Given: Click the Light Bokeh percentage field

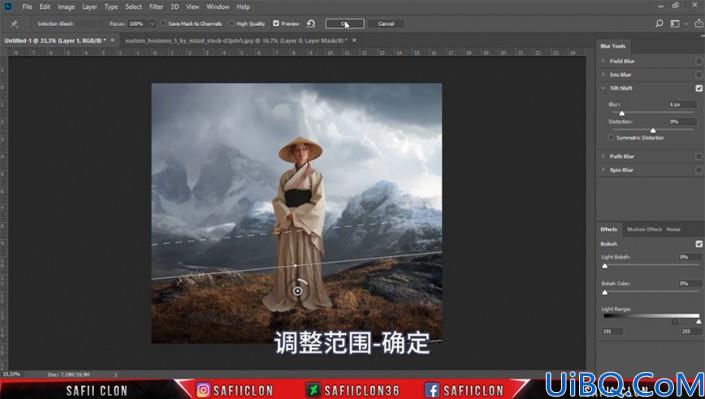Looking at the screenshot, I should pos(689,257).
